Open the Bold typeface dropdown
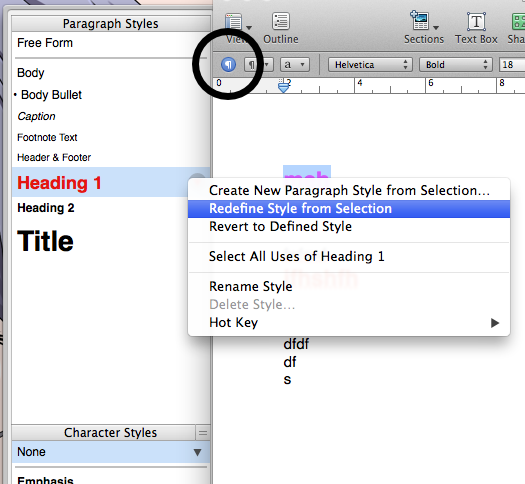Screen dimensions: 525x484 [x=455, y=65]
